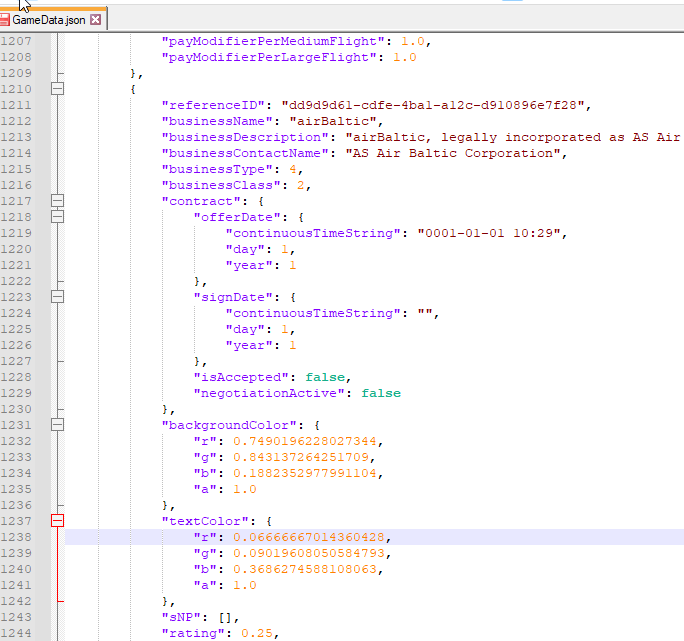Screen dimensions: 684x641
Task: Click line number 1207 in the margin
Action: (16, 41)
